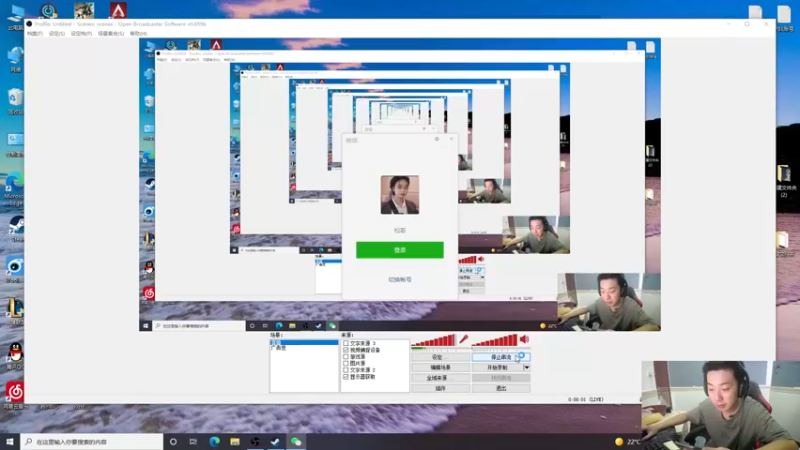Open Cortana circle on the taskbar
The width and height of the screenshot is (800, 450).
173,441
